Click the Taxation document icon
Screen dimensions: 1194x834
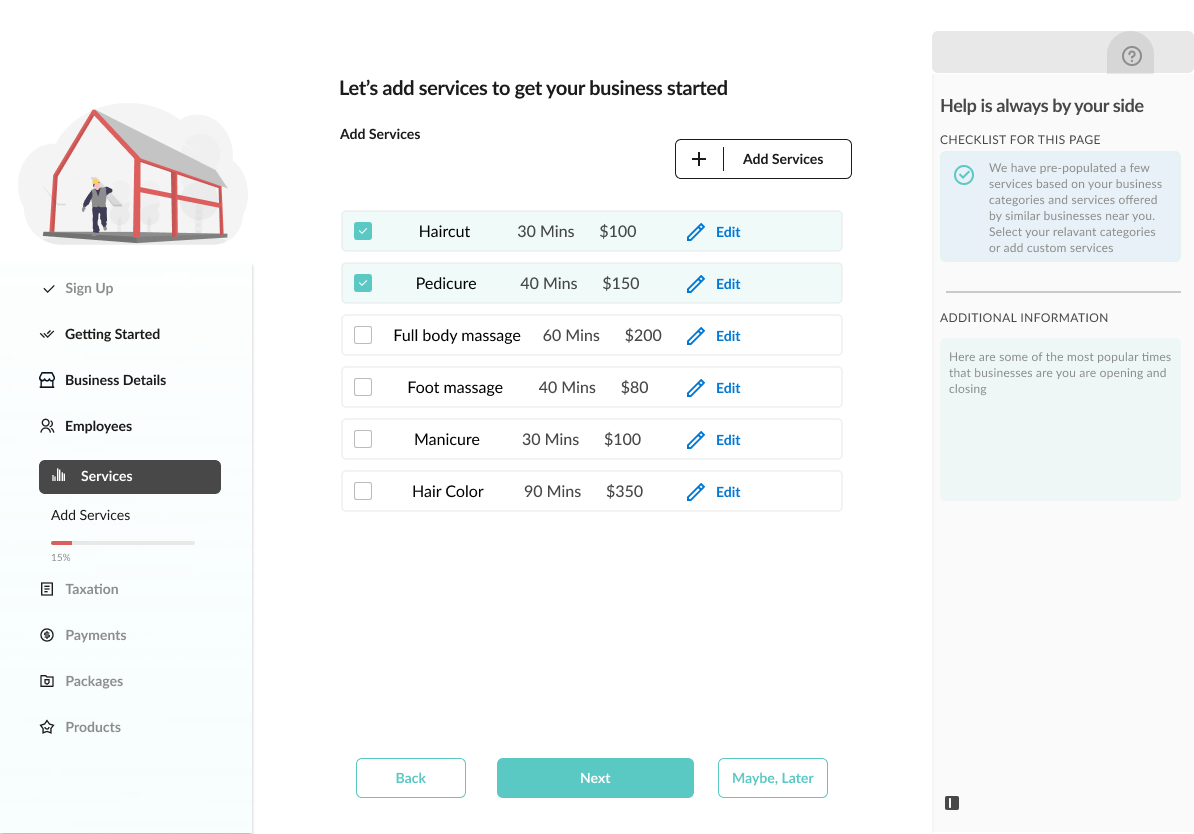tap(47, 589)
